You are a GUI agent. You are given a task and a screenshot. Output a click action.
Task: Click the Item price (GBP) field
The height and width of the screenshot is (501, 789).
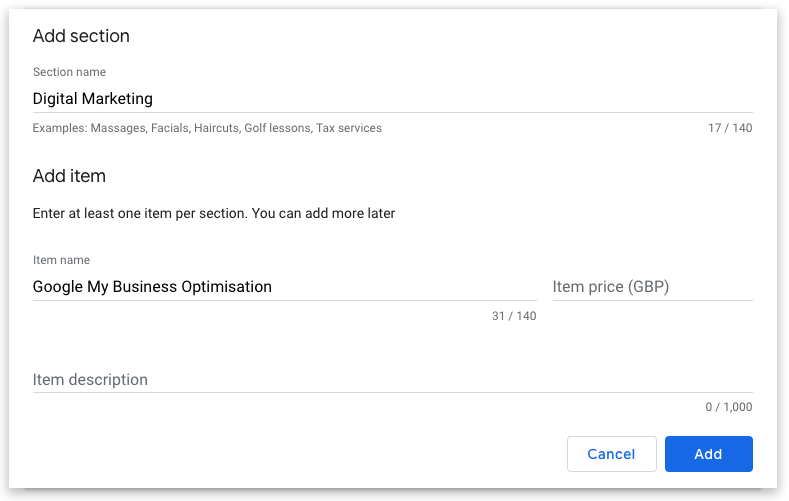(x=652, y=287)
